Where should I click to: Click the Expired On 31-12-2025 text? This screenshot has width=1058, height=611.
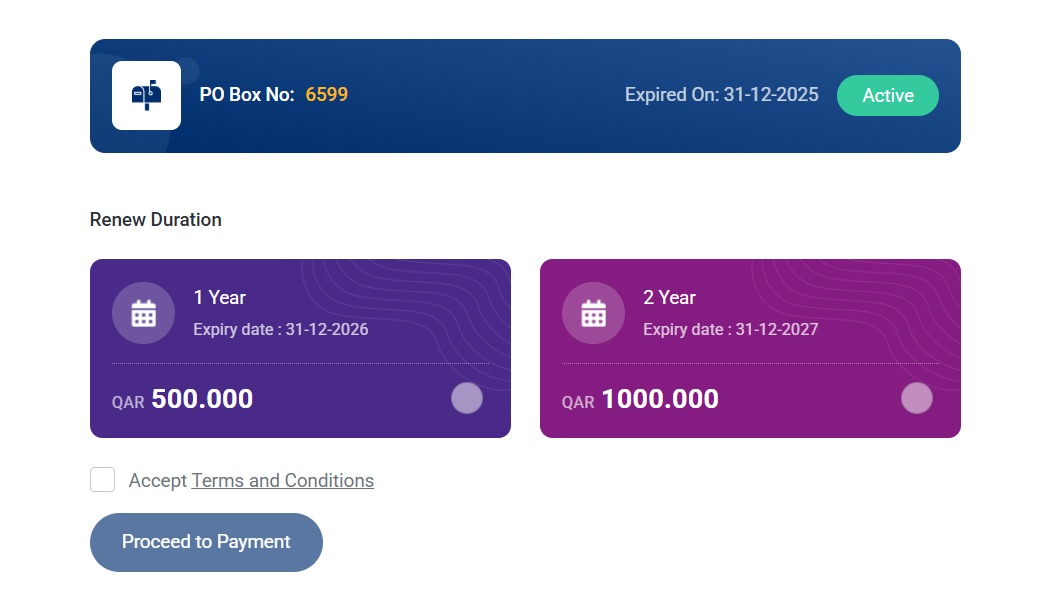coord(721,95)
